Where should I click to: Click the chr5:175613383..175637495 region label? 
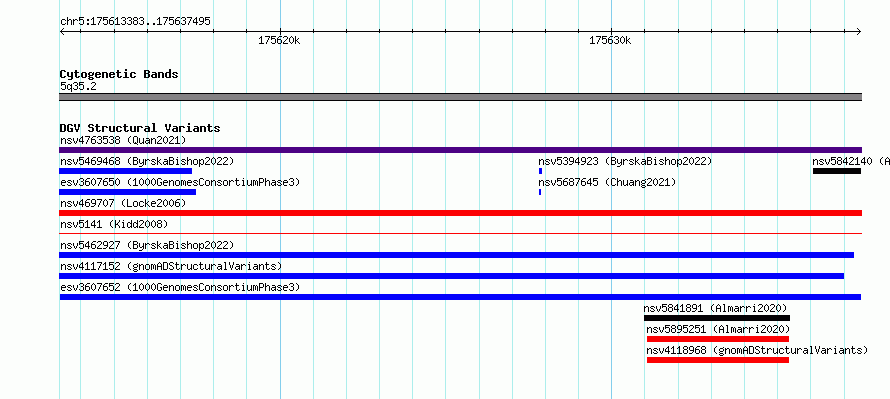click(136, 22)
